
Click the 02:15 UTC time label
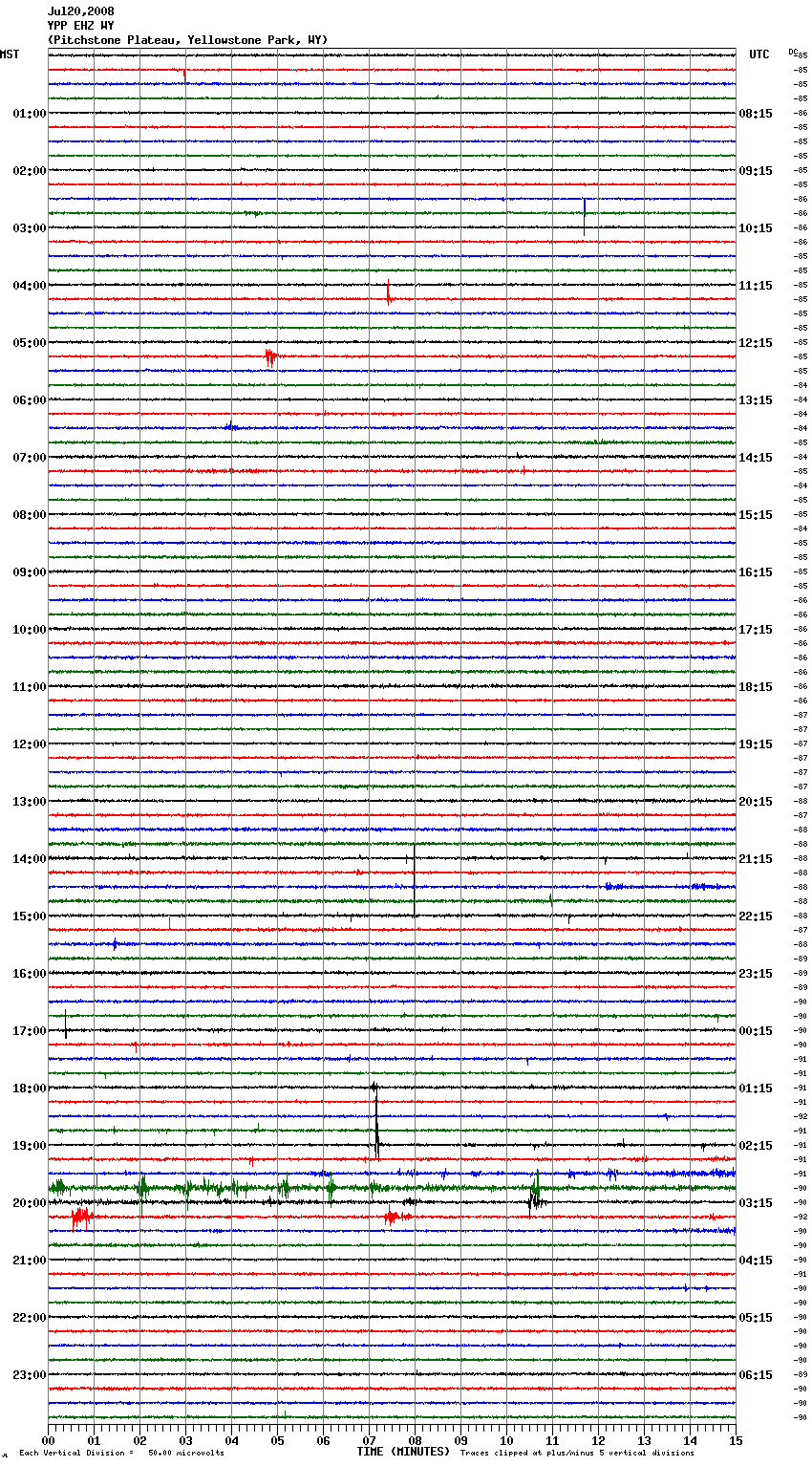pos(756,1146)
